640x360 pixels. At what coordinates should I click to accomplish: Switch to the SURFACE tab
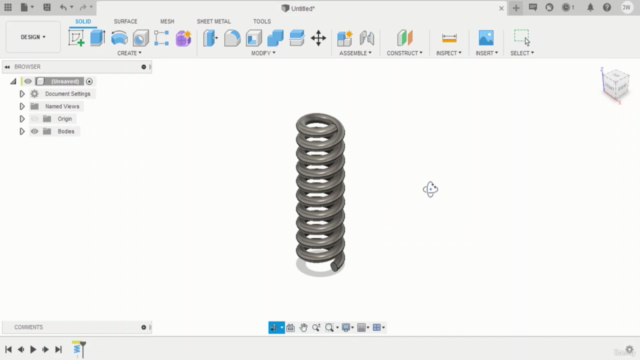coord(125,21)
